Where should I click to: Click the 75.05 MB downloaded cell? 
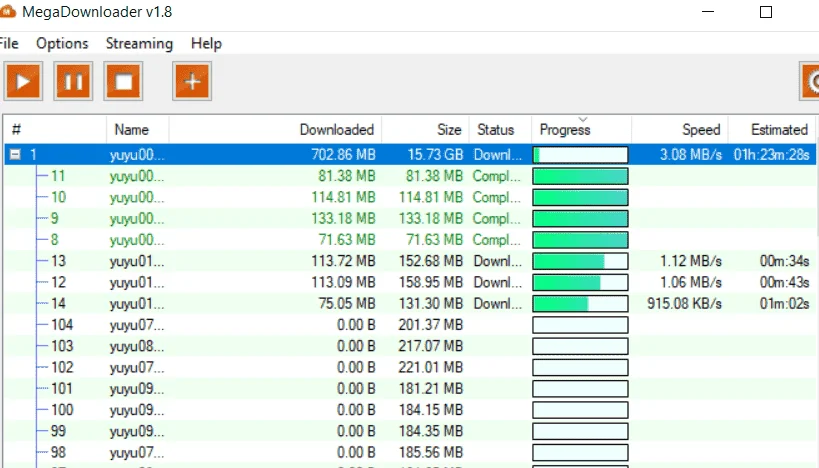point(347,303)
